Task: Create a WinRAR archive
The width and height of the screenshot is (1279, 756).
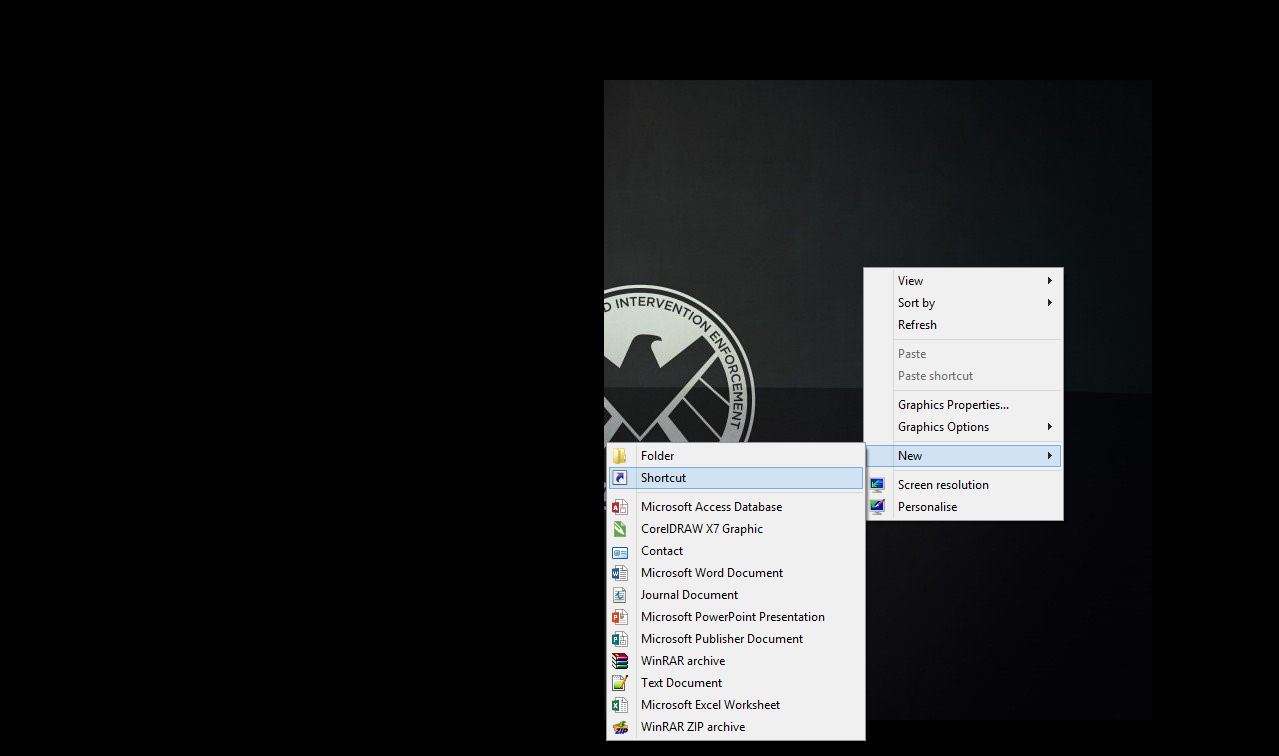Action: [736, 661]
